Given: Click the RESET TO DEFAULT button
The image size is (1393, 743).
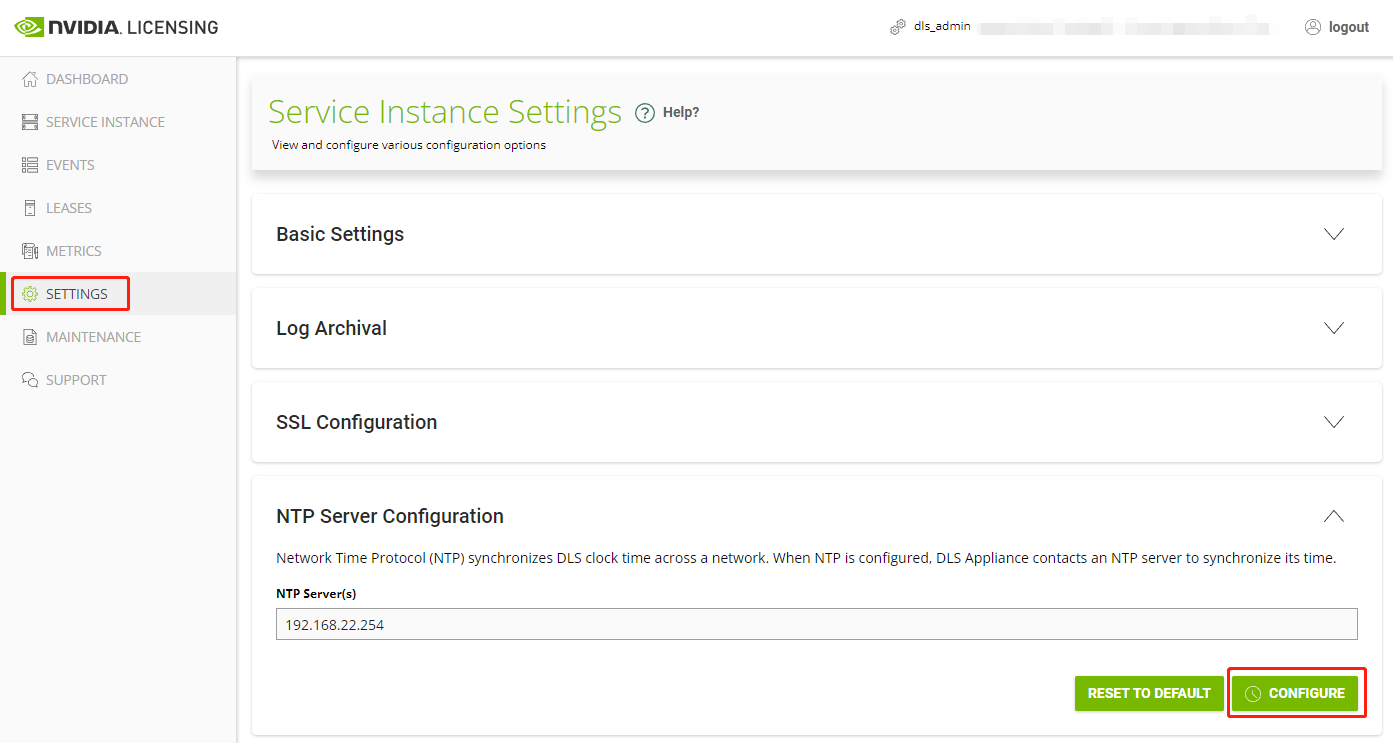Looking at the screenshot, I should 1149,693.
